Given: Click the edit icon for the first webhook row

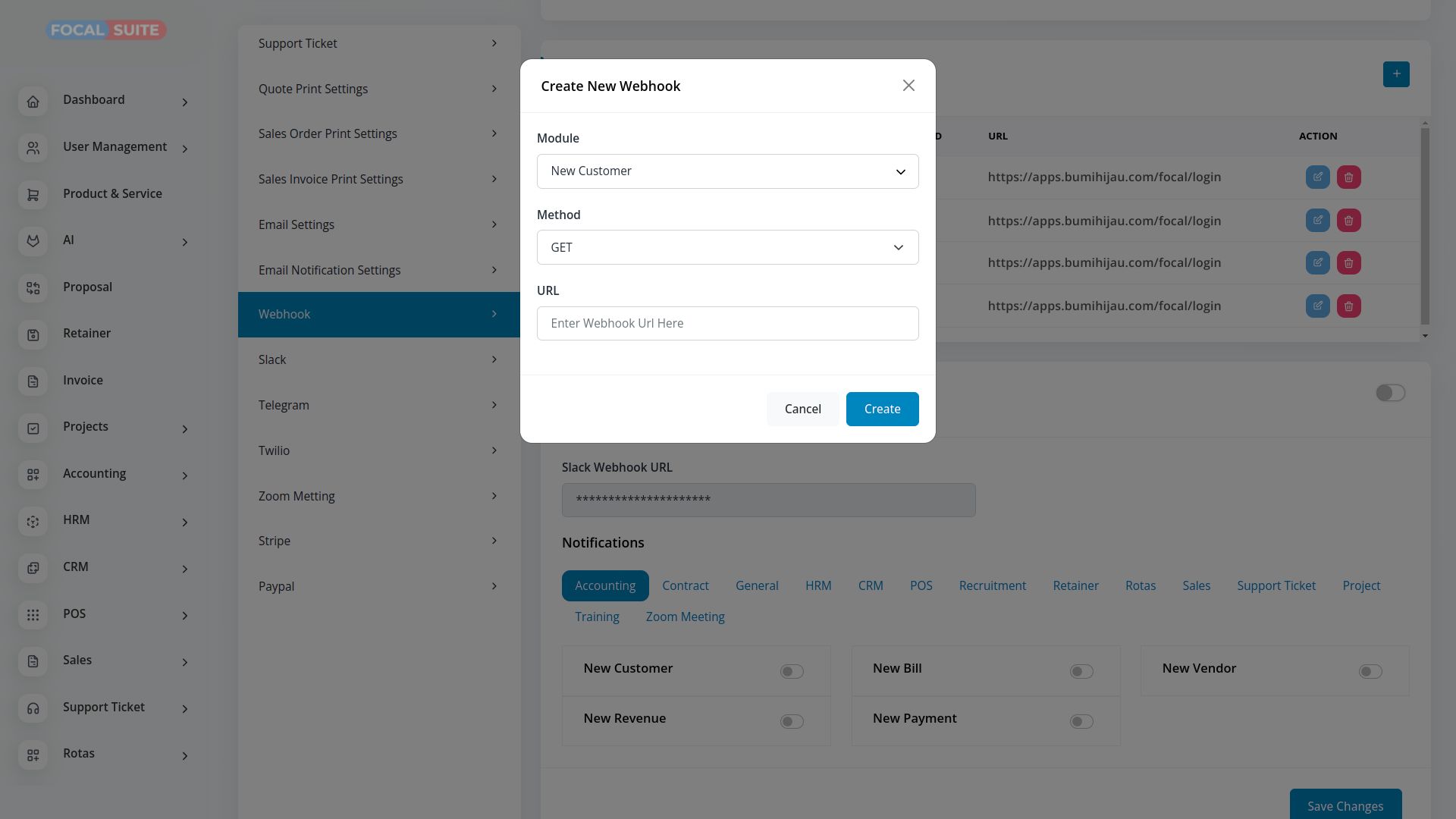Looking at the screenshot, I should [1317, 177].
